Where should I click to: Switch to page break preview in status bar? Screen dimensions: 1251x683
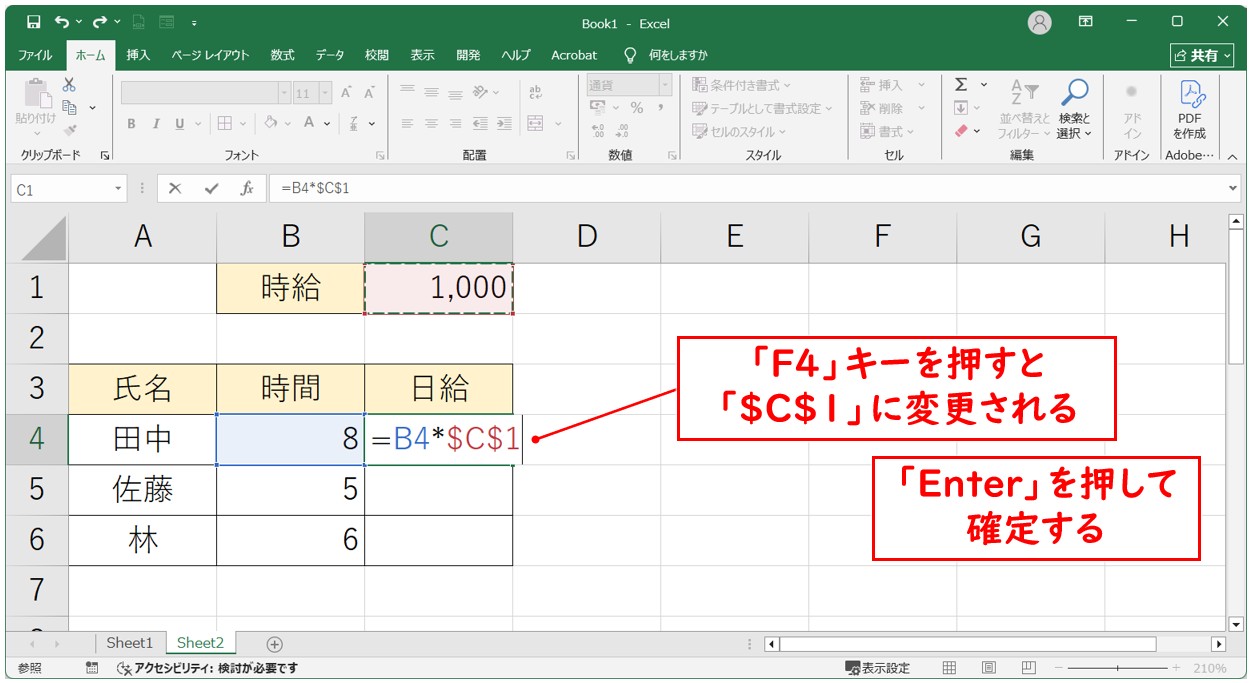click(1028, 667)
